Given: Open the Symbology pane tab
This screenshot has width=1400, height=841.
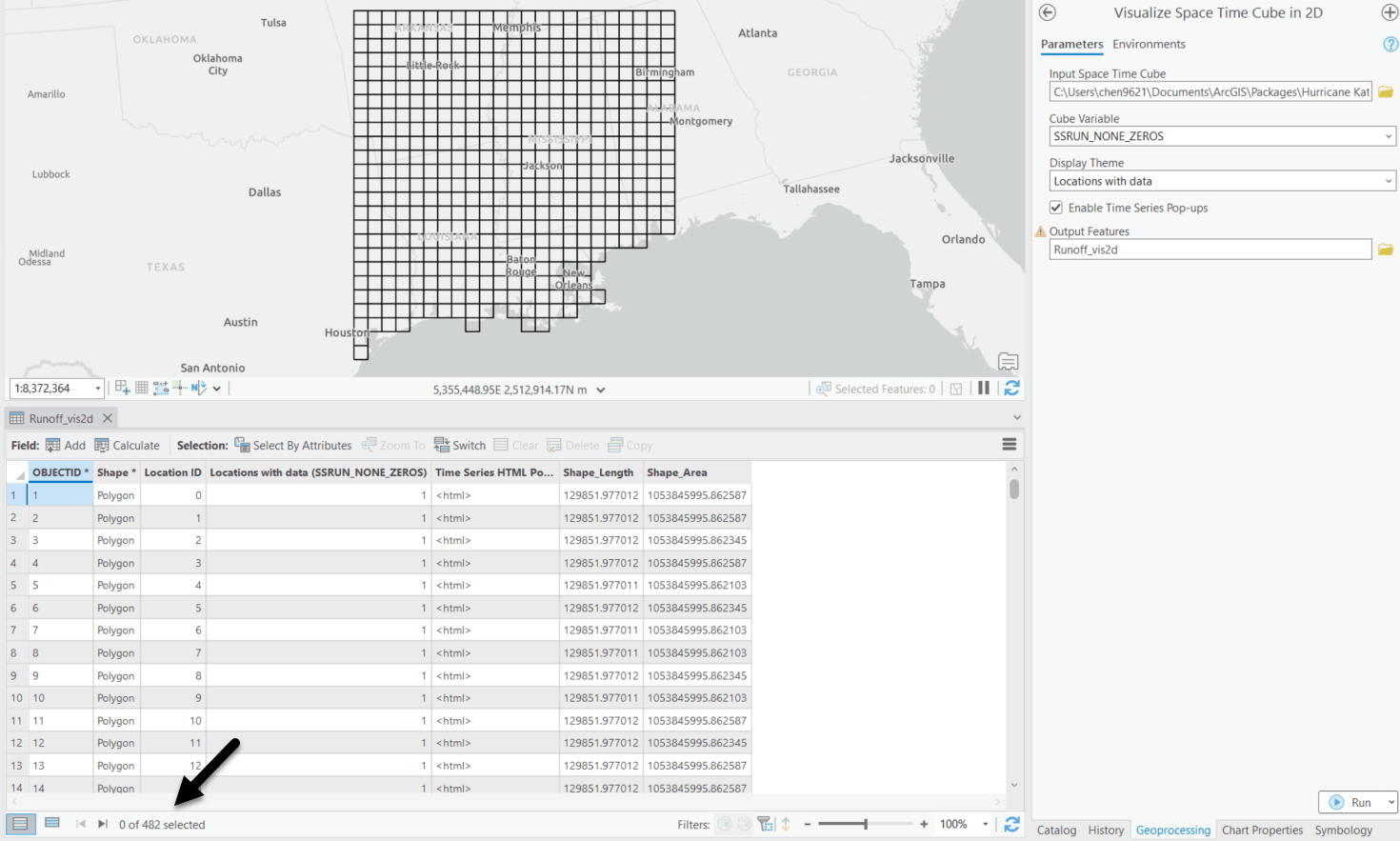Looking at the screenshot, I should point(1343,830).
